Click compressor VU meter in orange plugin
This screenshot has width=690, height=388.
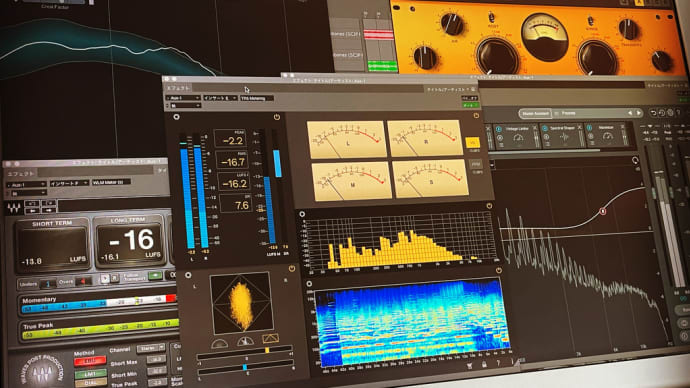tap(545, 37)
